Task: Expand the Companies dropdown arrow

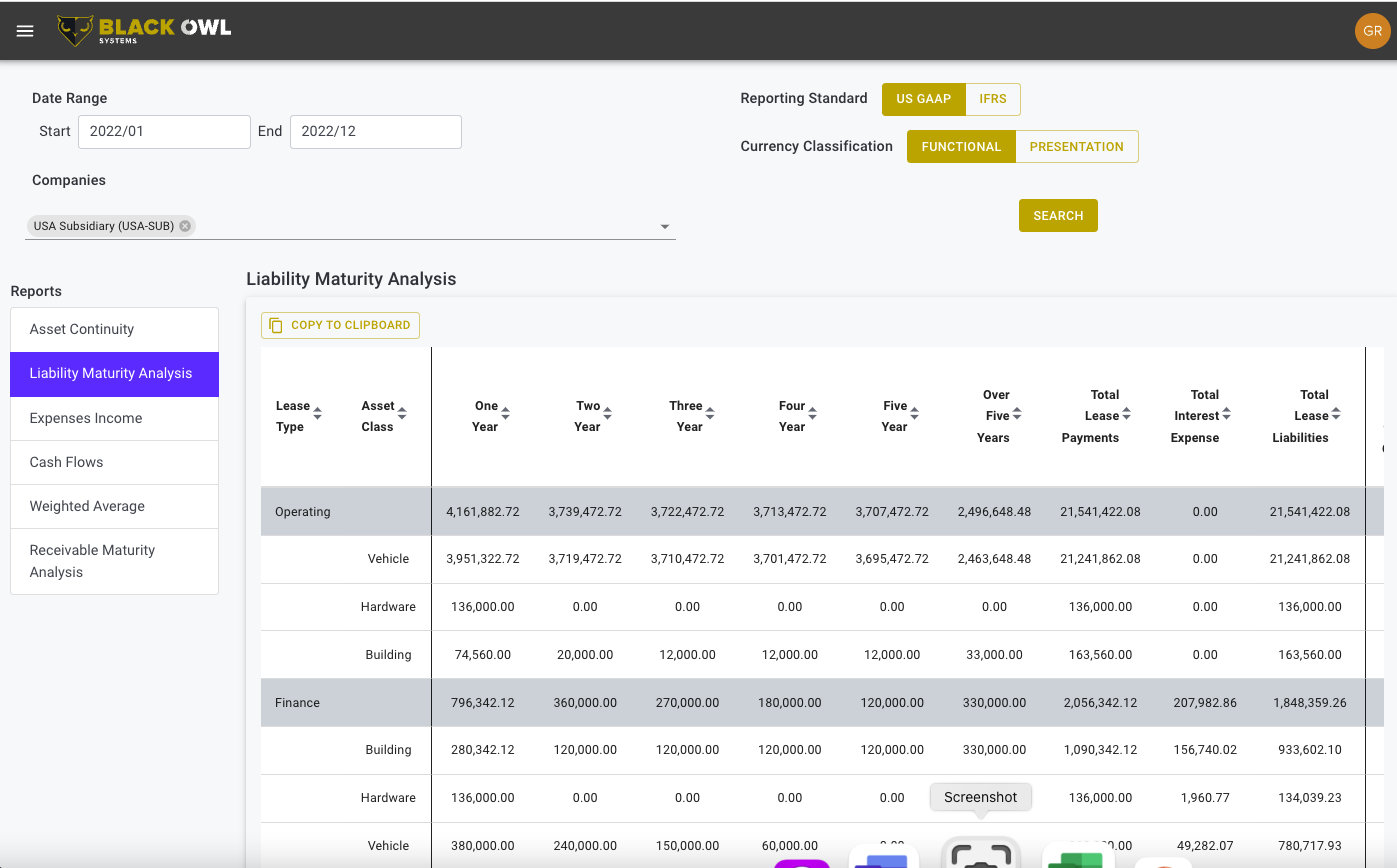Action: pyautogui.click(x=665, y=227)
